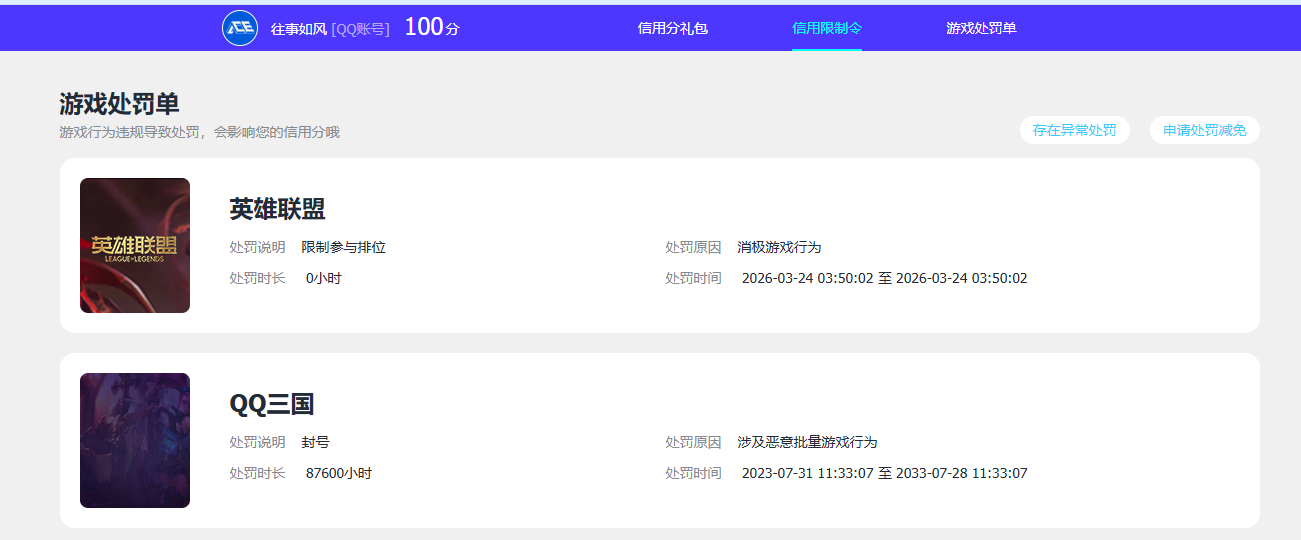The height and width of the screenshot is (540, 1301).
Task: Open the 信用分礼包 tab
Action: coord(673,28)
